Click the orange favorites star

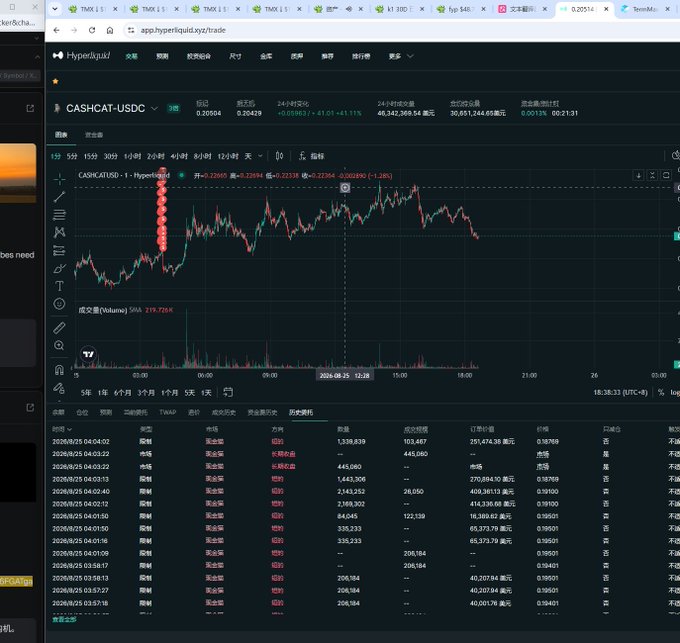[56, 81]
